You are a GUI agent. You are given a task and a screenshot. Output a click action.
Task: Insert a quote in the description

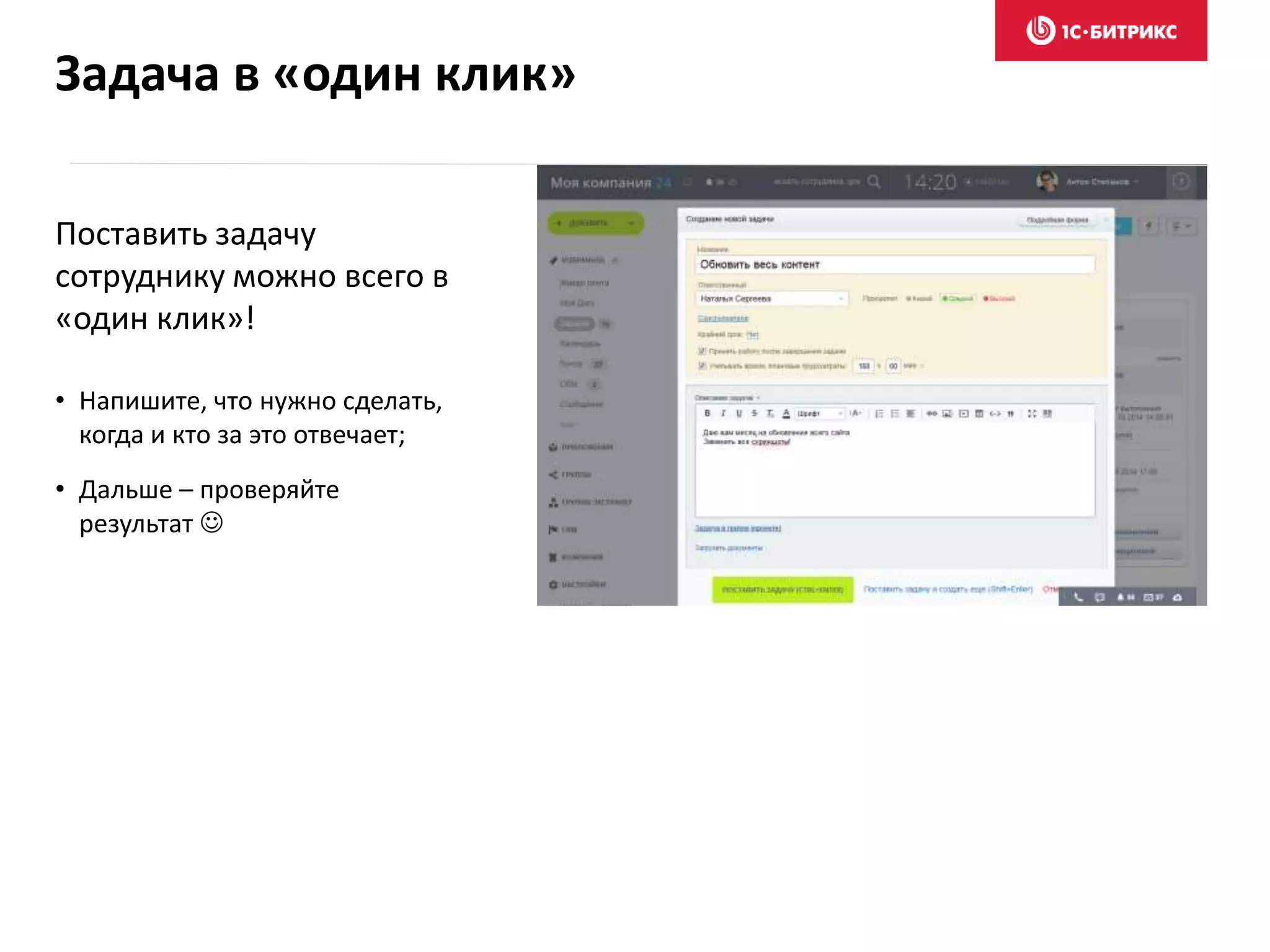(x=1011, y=413)
